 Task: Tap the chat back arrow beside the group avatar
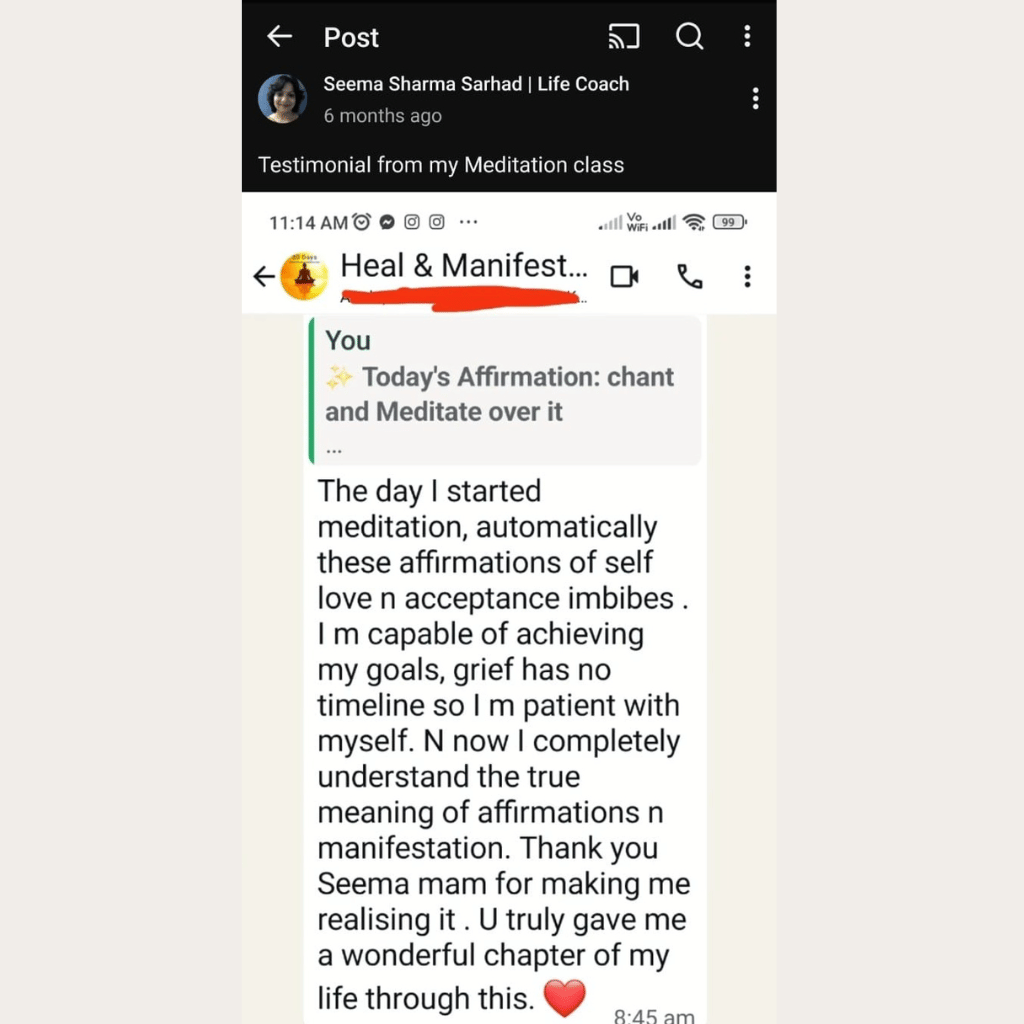(263, 277)
